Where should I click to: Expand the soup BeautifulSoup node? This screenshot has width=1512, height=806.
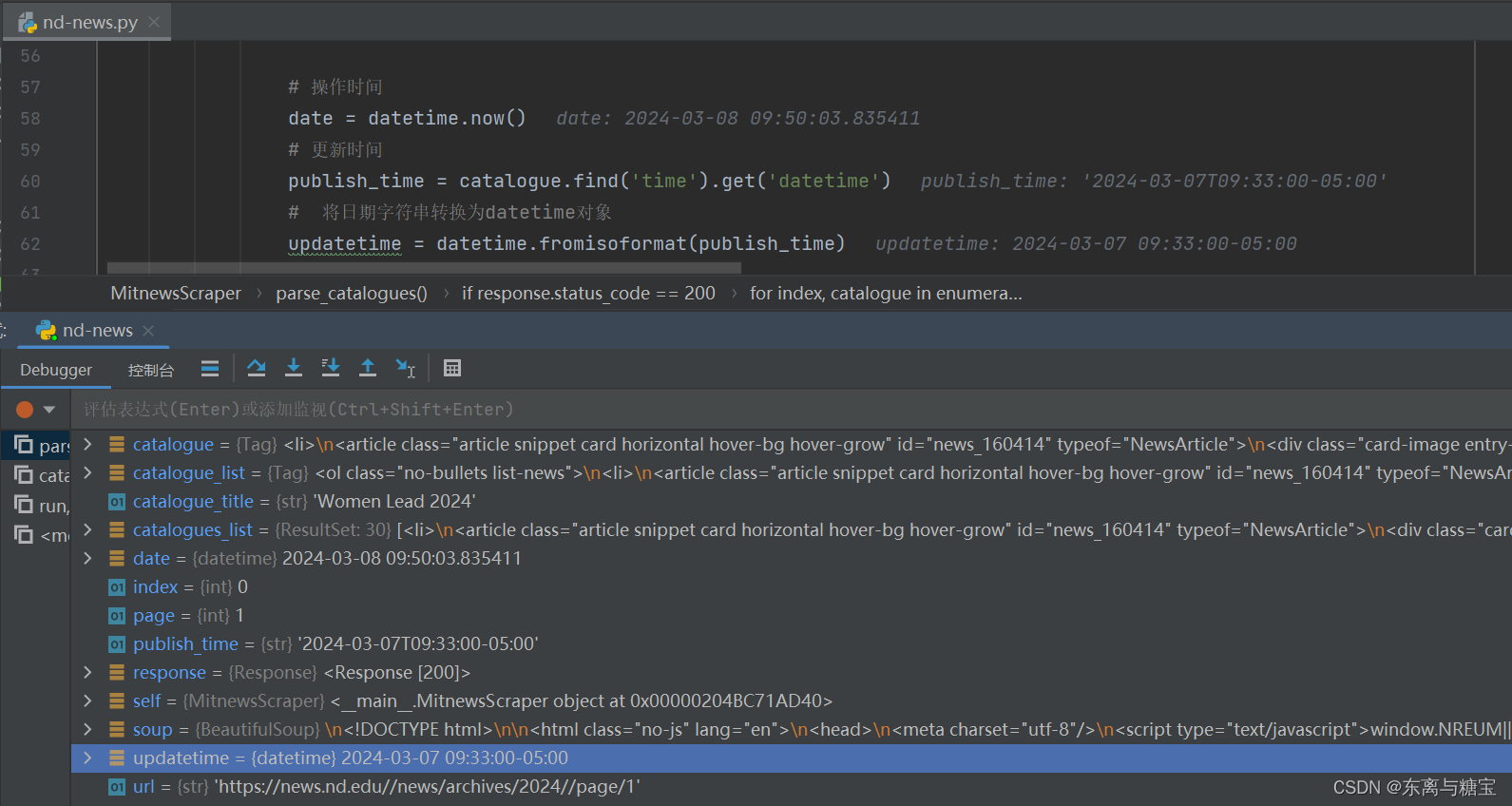click(87, 729)
